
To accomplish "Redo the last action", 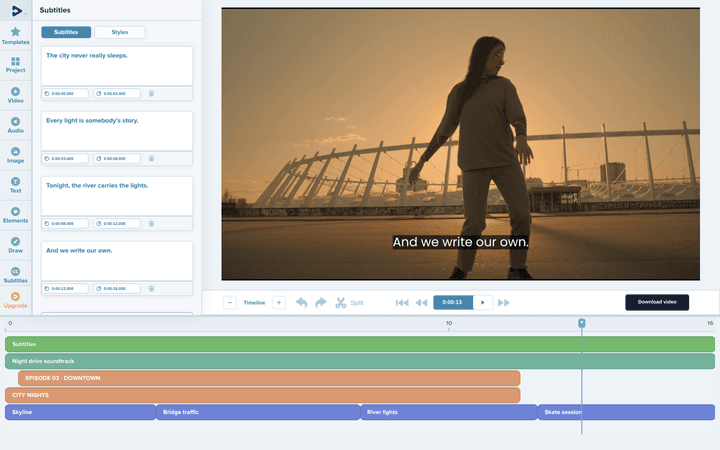I will click(x=321, y=303).
